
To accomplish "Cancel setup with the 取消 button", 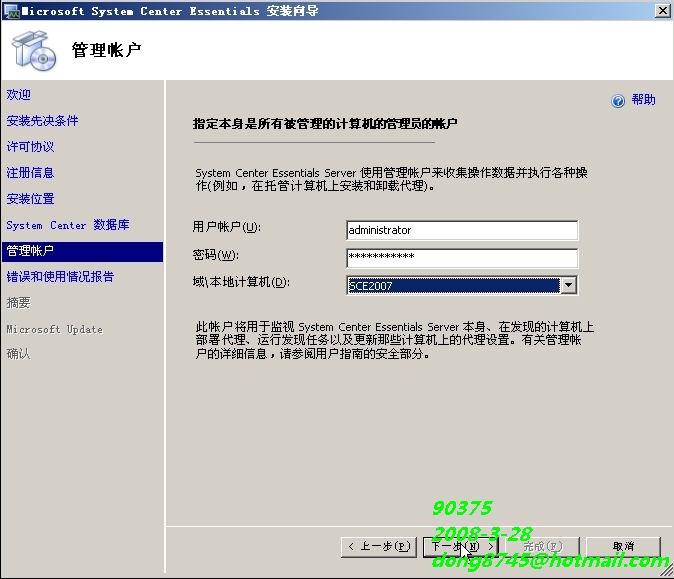I will [x=623, y=547].
